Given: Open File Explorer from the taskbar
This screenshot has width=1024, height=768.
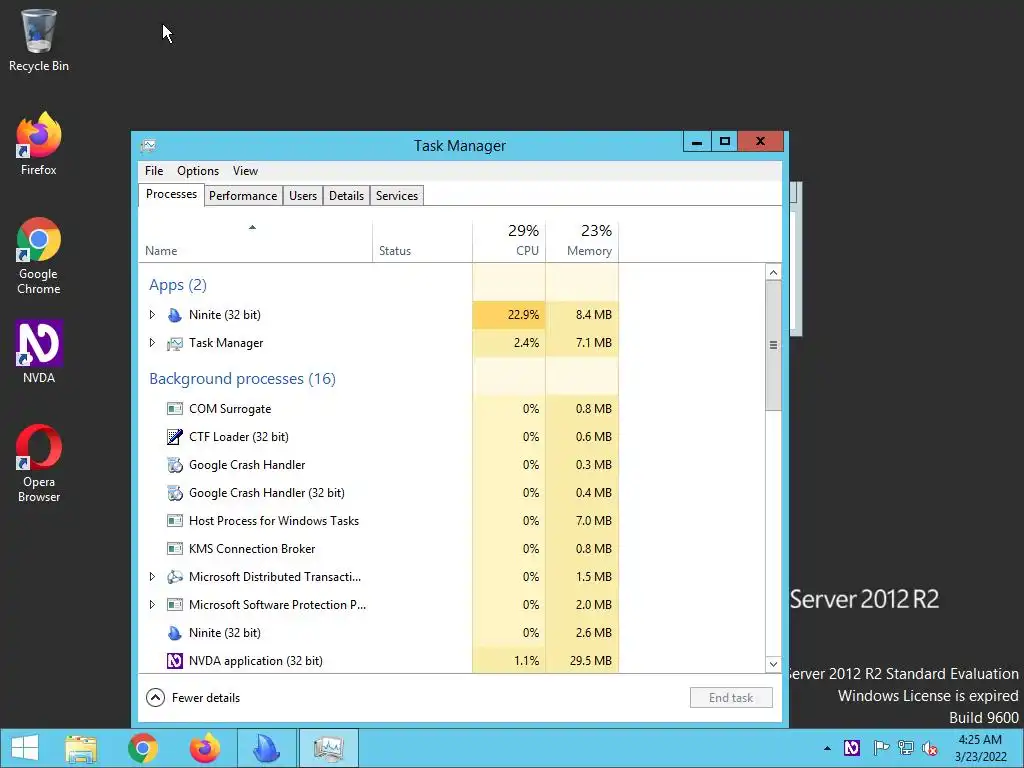Looking at the screenshot, I should (81, 748).
